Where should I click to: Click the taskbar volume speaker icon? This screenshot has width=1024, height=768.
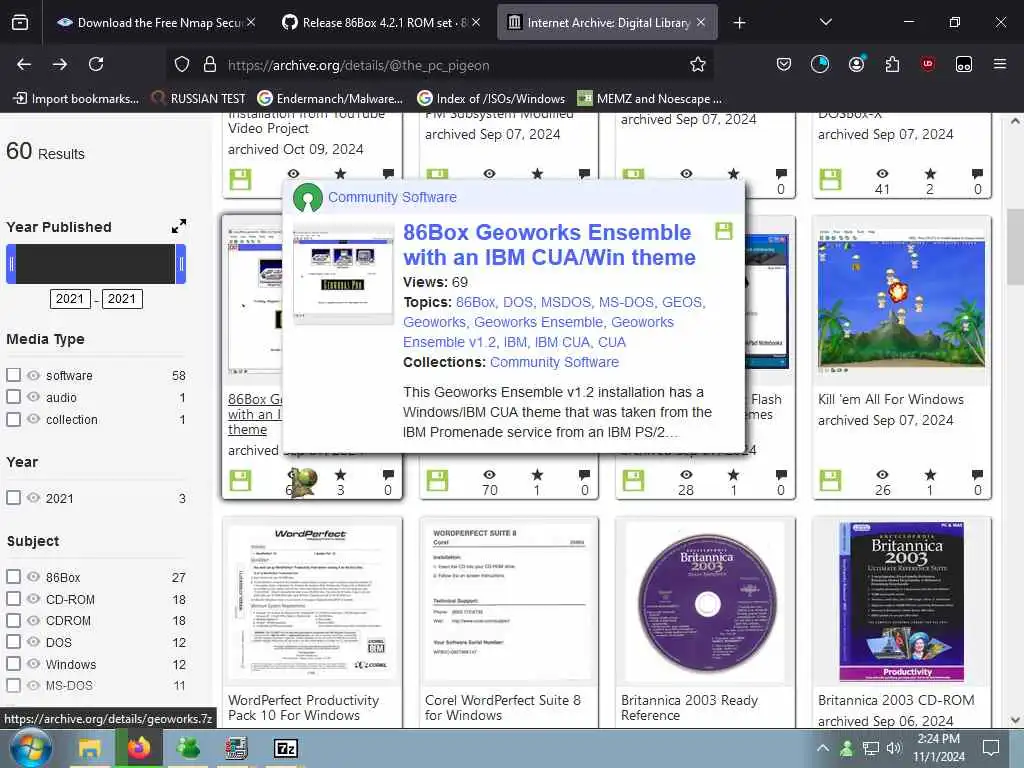893,748
